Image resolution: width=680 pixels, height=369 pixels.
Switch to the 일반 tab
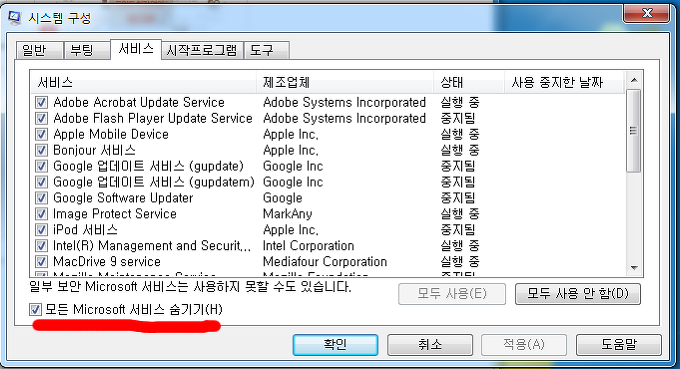click(x=39, y=50)
